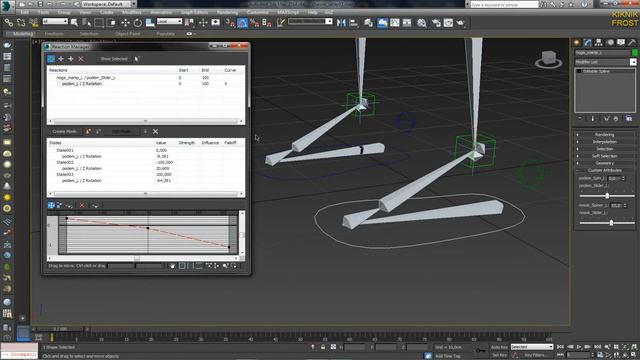Open the Material Editor
Viewport: 640px width, 360px height.
[422, 23]
